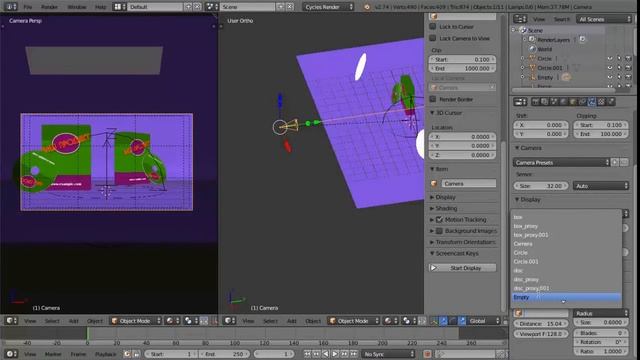640x360 pixels.
Task: Click the Start Display button
Action: click(x=462, y=268)
